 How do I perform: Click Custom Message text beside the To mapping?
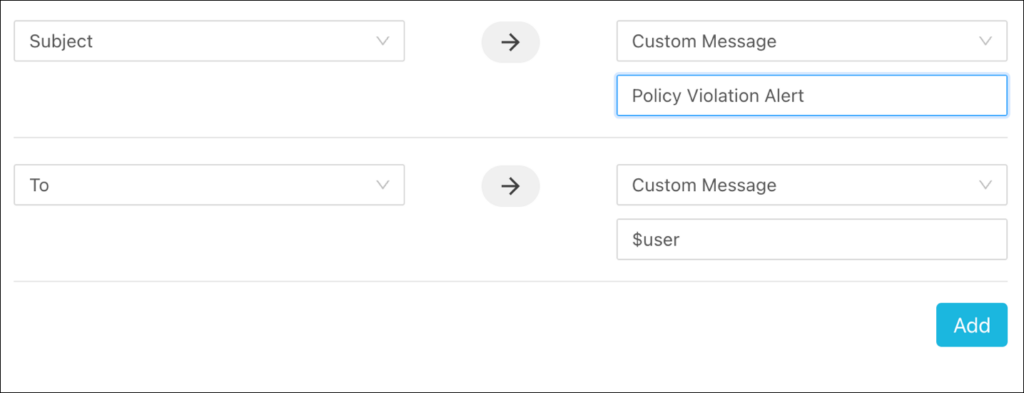click(704, 185)
